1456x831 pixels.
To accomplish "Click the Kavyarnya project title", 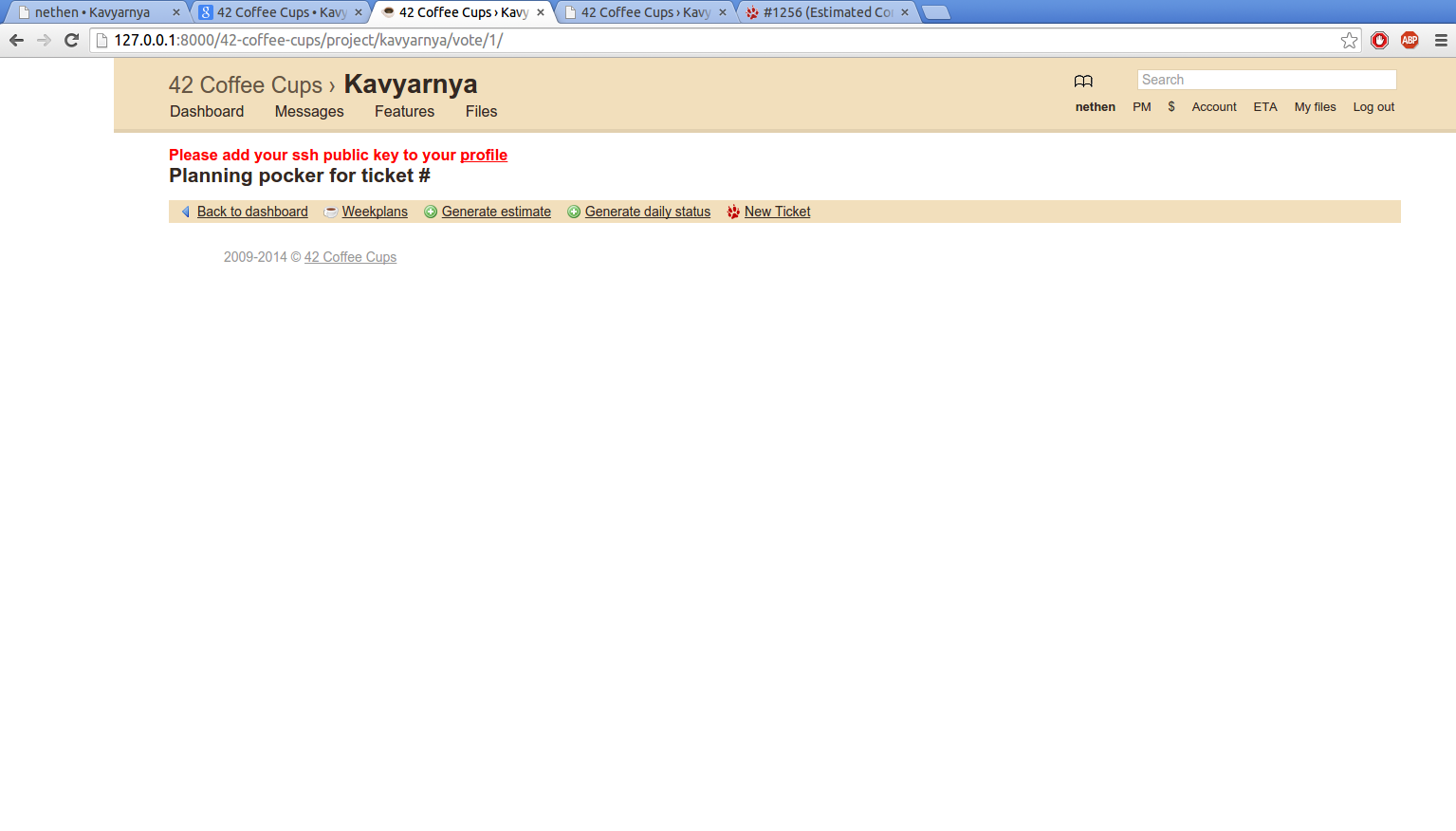I will [x=411, y=83].
